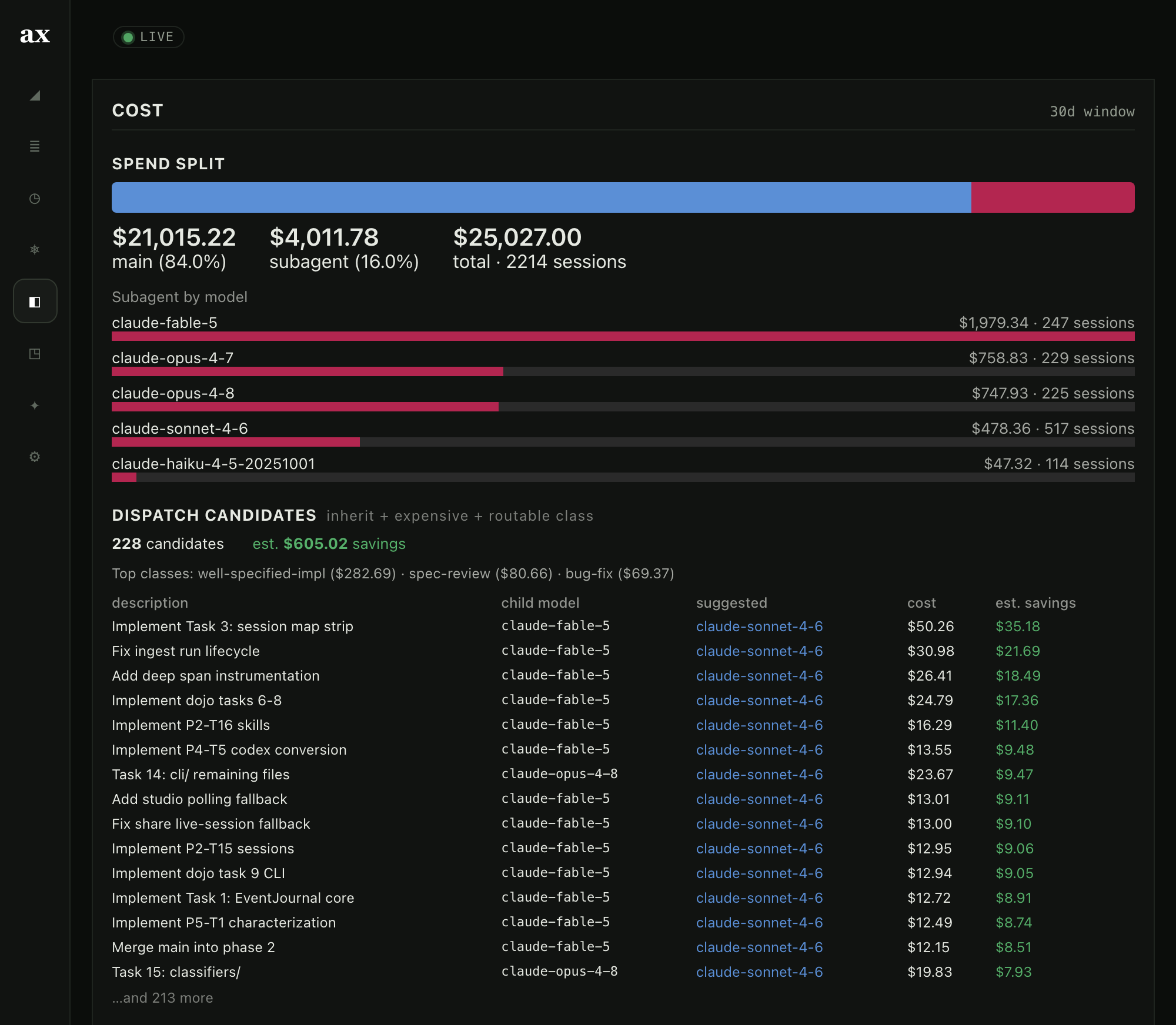Click the 'description' column header
This screenshot has width=1176, height=1025.
tap(150, 603)
